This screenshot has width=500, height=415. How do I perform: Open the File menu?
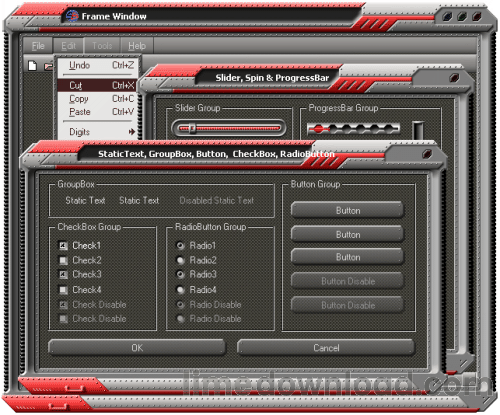[x=38, y=46]
